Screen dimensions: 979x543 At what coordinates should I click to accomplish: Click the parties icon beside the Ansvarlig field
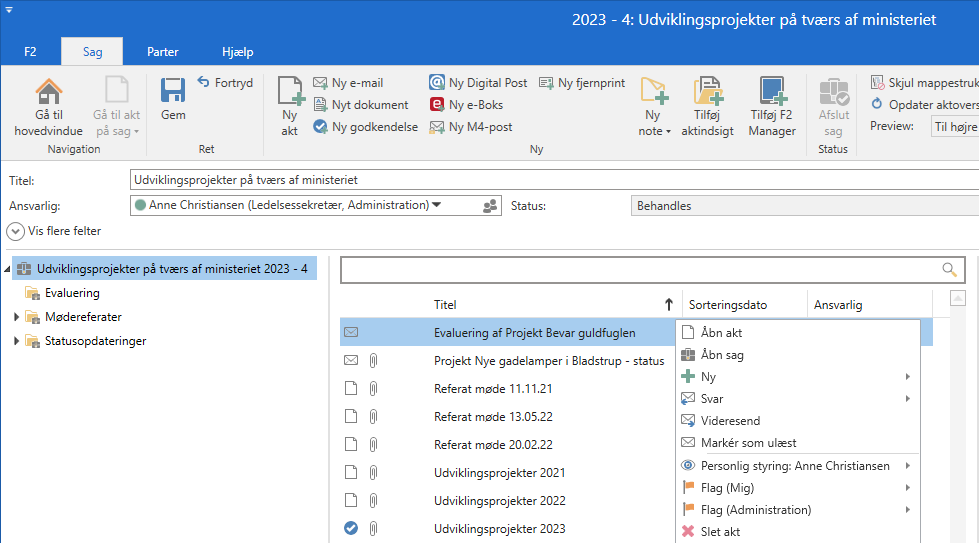pyautogui.click(x=490, y=206)
